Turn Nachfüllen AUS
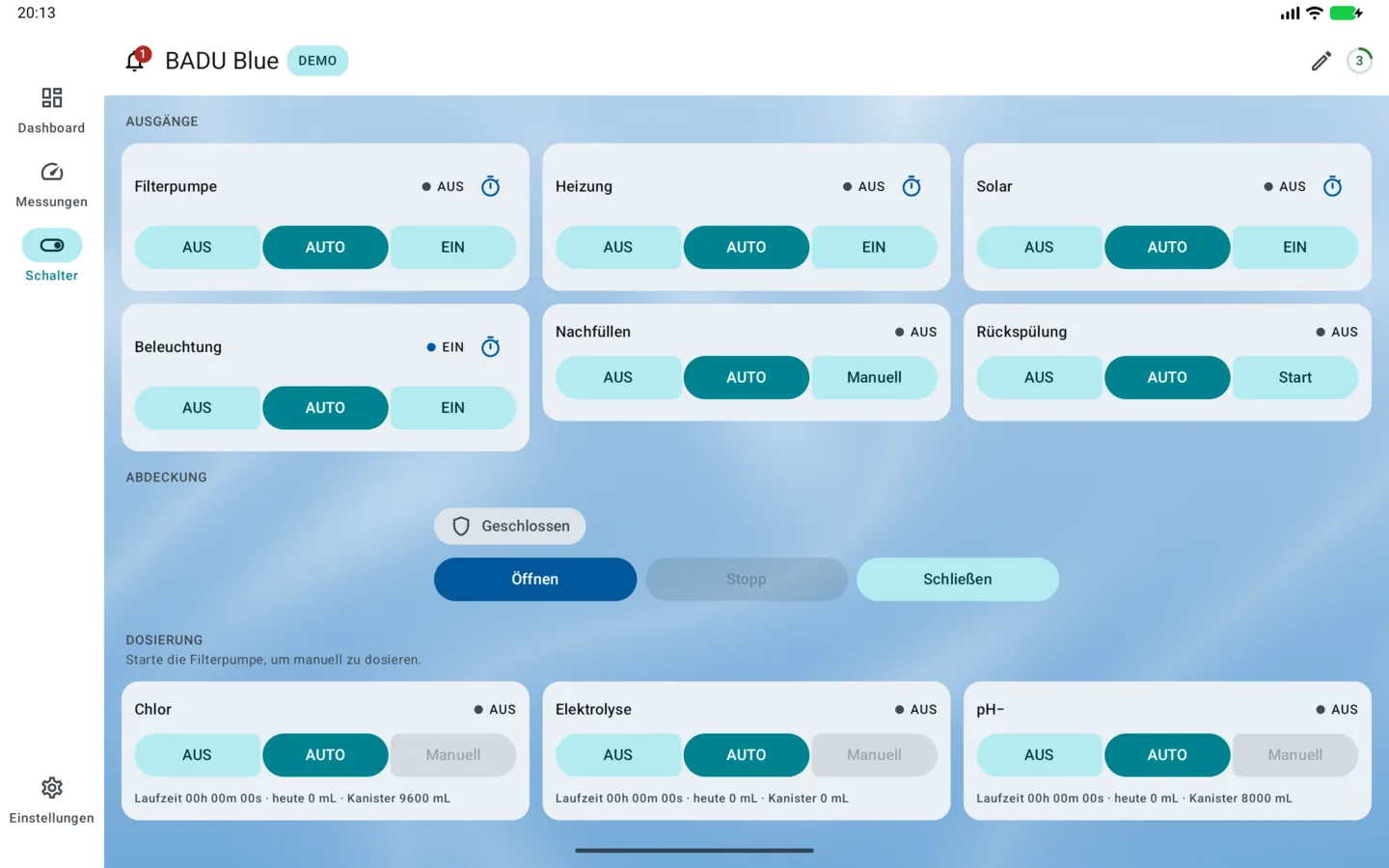 [617, 377]
